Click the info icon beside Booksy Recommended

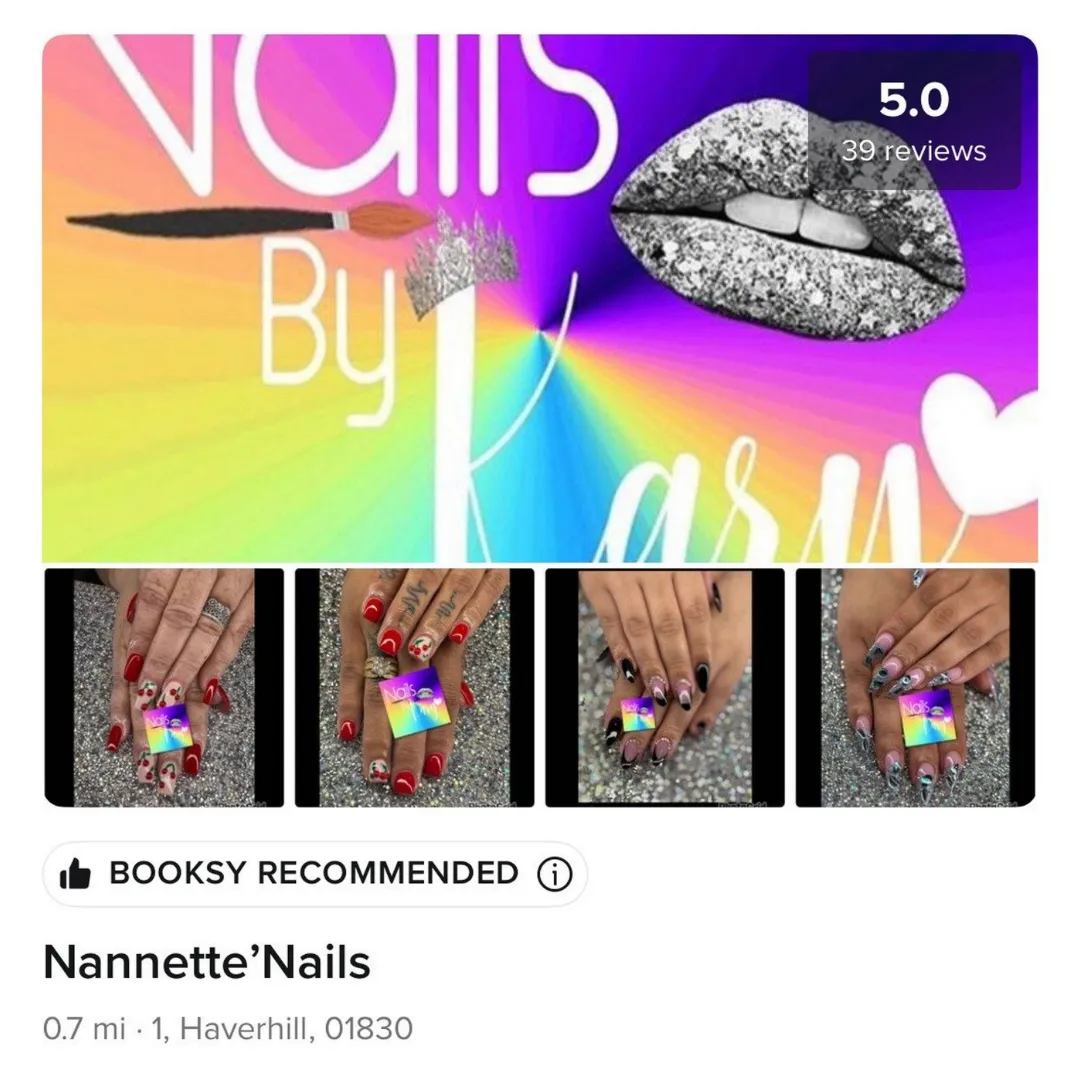pos(554,874)
